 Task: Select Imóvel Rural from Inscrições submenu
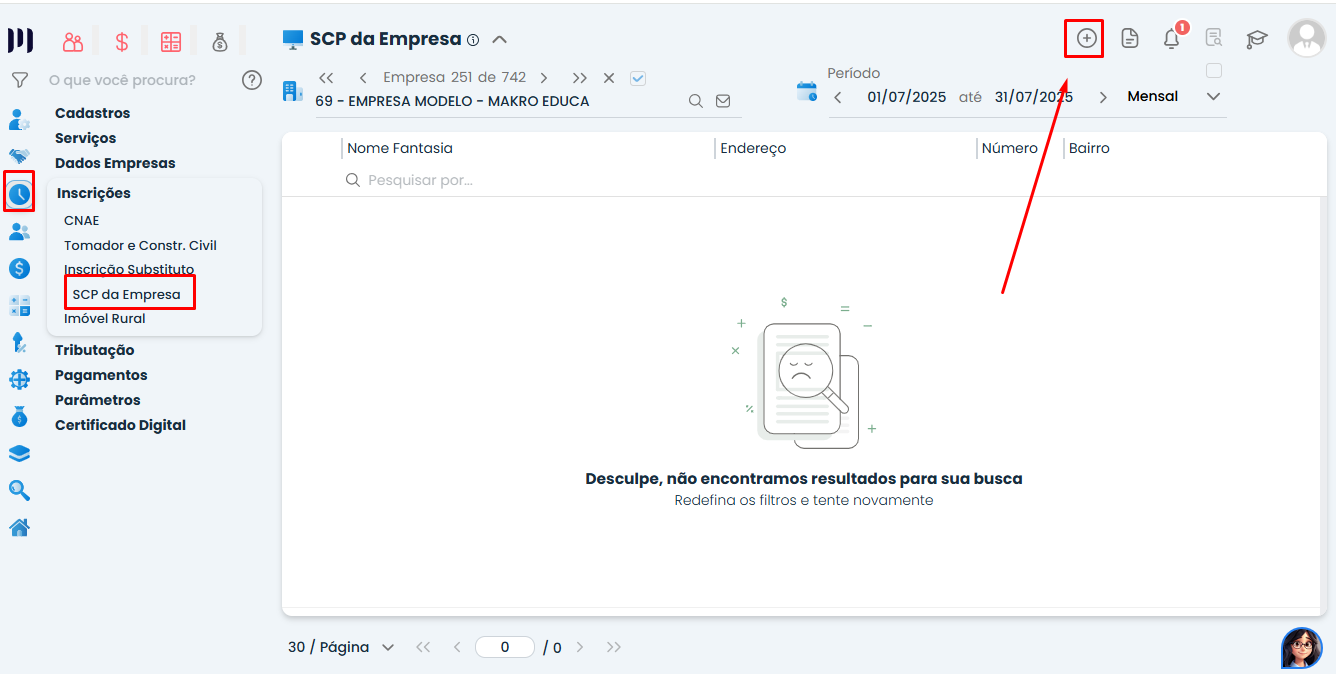[105, 318]
